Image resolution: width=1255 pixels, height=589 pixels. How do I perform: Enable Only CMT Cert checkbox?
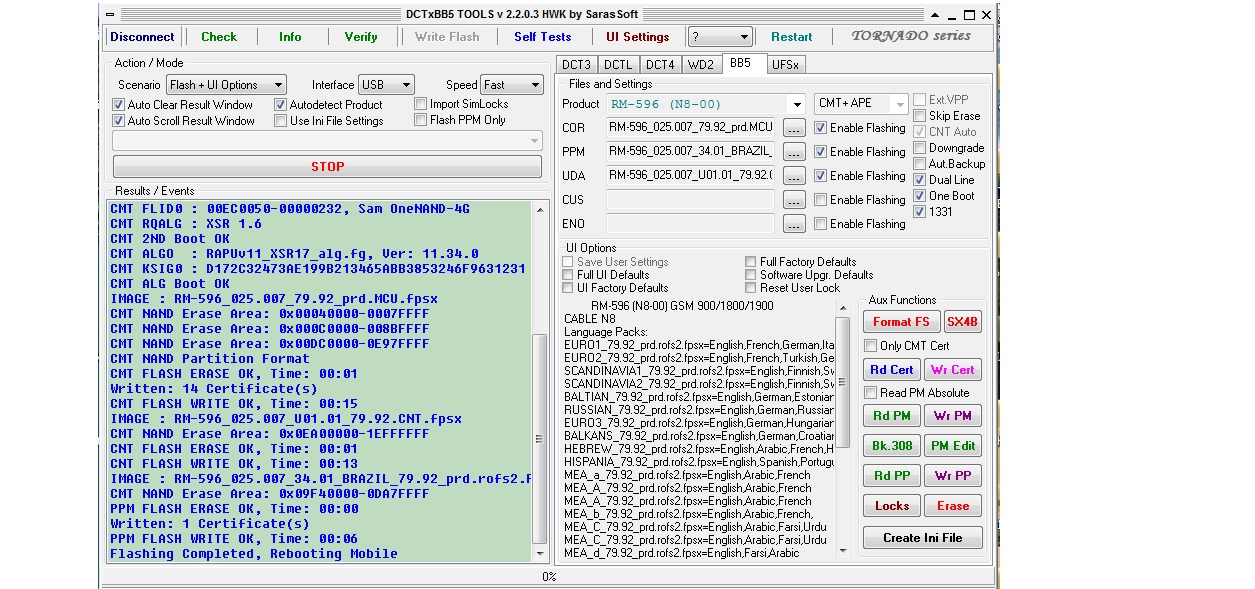pyautogui.click(x=870, y=346)
